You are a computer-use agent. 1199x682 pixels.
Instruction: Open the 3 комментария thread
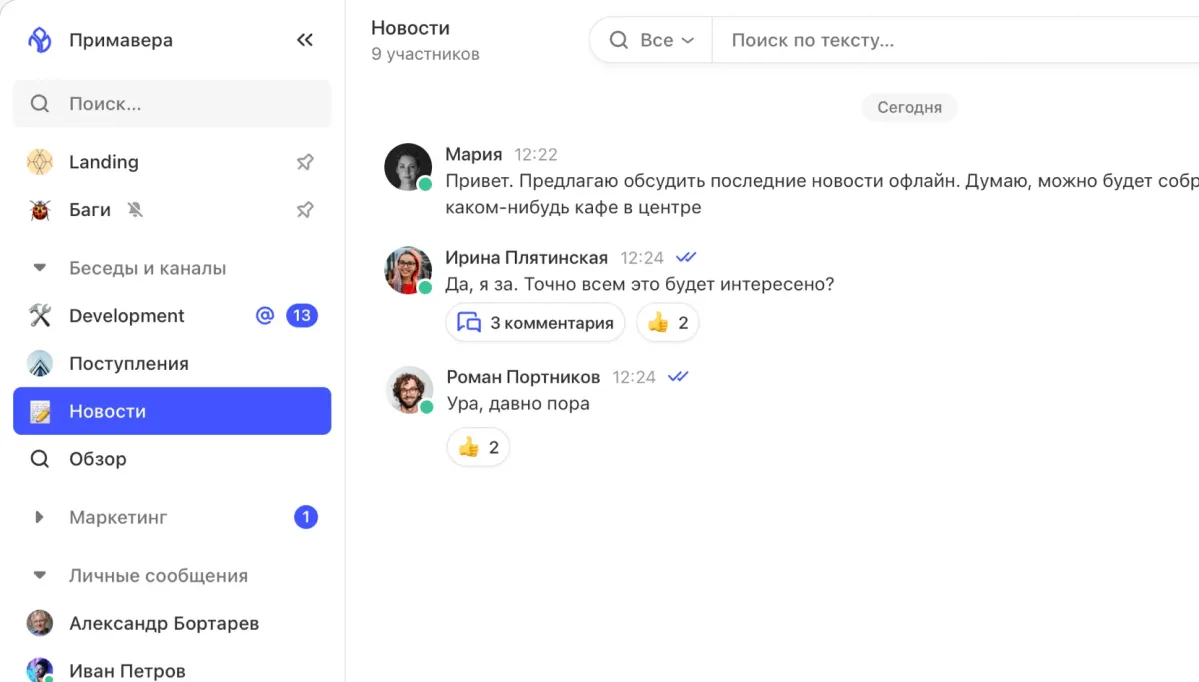tap(535, 322)
